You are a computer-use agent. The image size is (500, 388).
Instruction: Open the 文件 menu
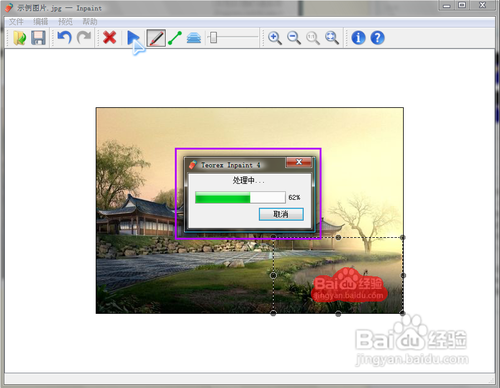(x=16, y=22)
